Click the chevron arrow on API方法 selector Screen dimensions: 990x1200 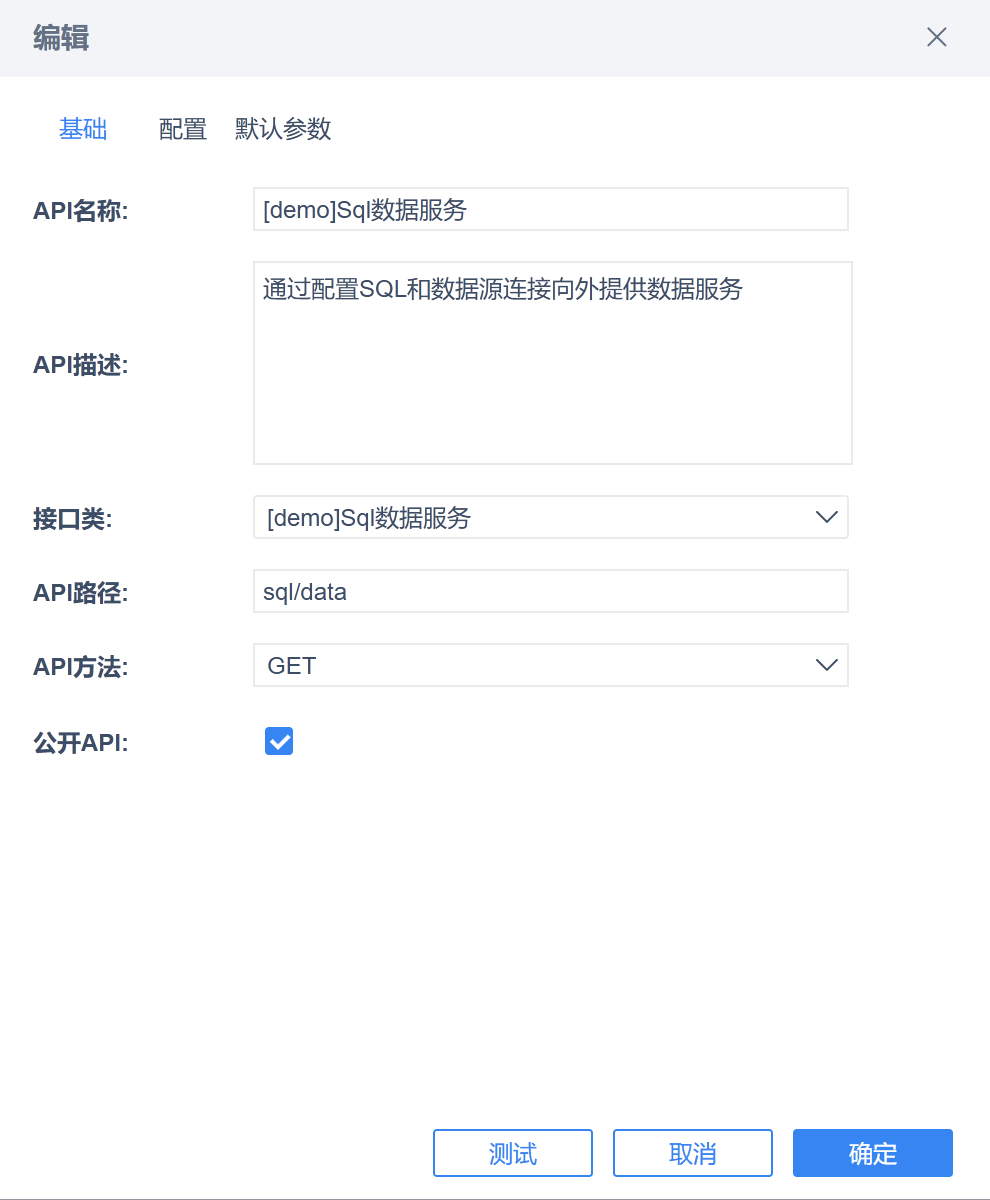click(826, 665)
